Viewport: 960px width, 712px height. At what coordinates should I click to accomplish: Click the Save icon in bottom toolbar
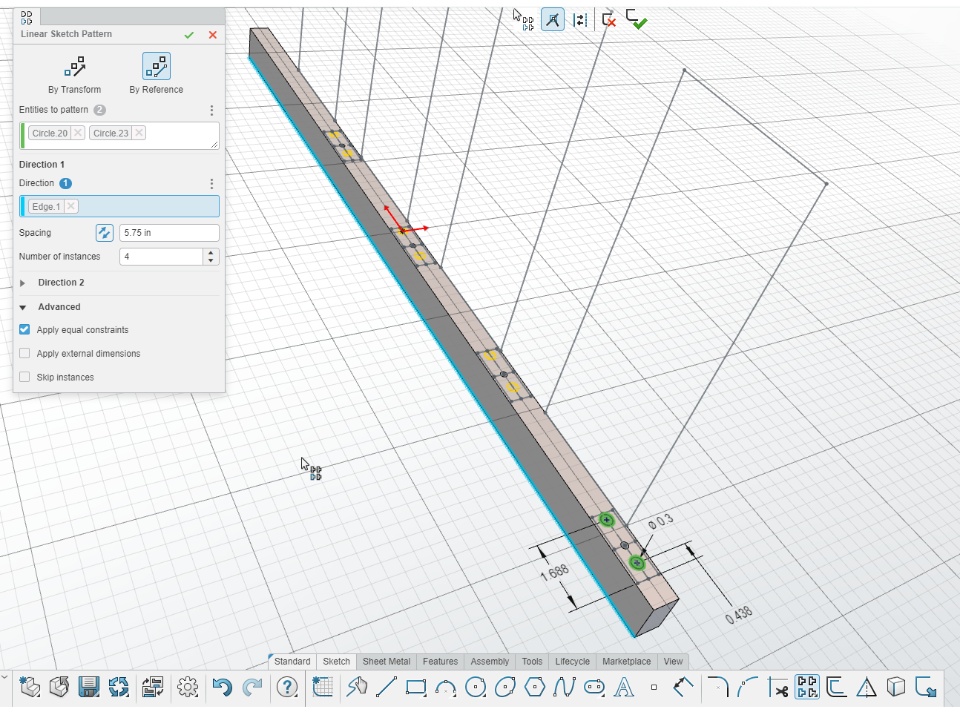coord(89,687)
